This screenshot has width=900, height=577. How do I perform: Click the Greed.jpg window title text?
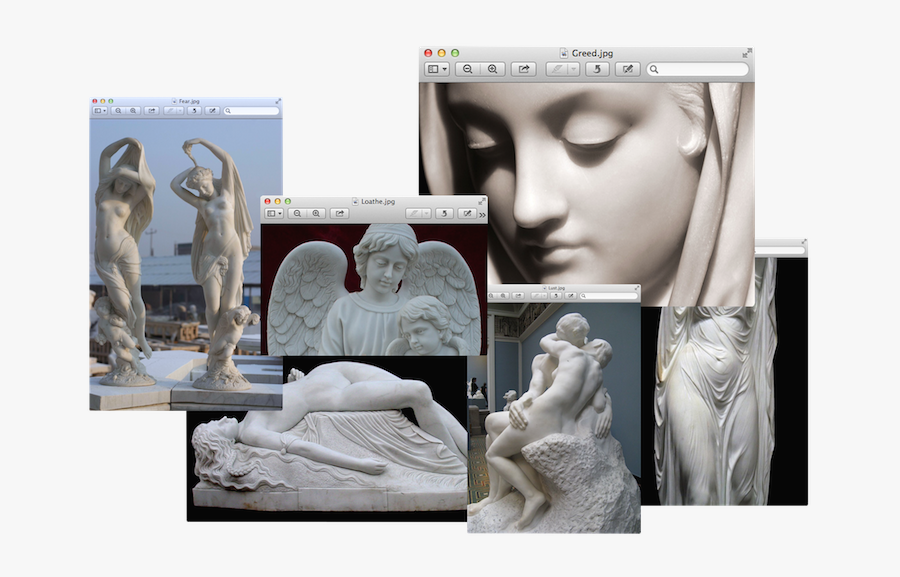pos(592,53)
